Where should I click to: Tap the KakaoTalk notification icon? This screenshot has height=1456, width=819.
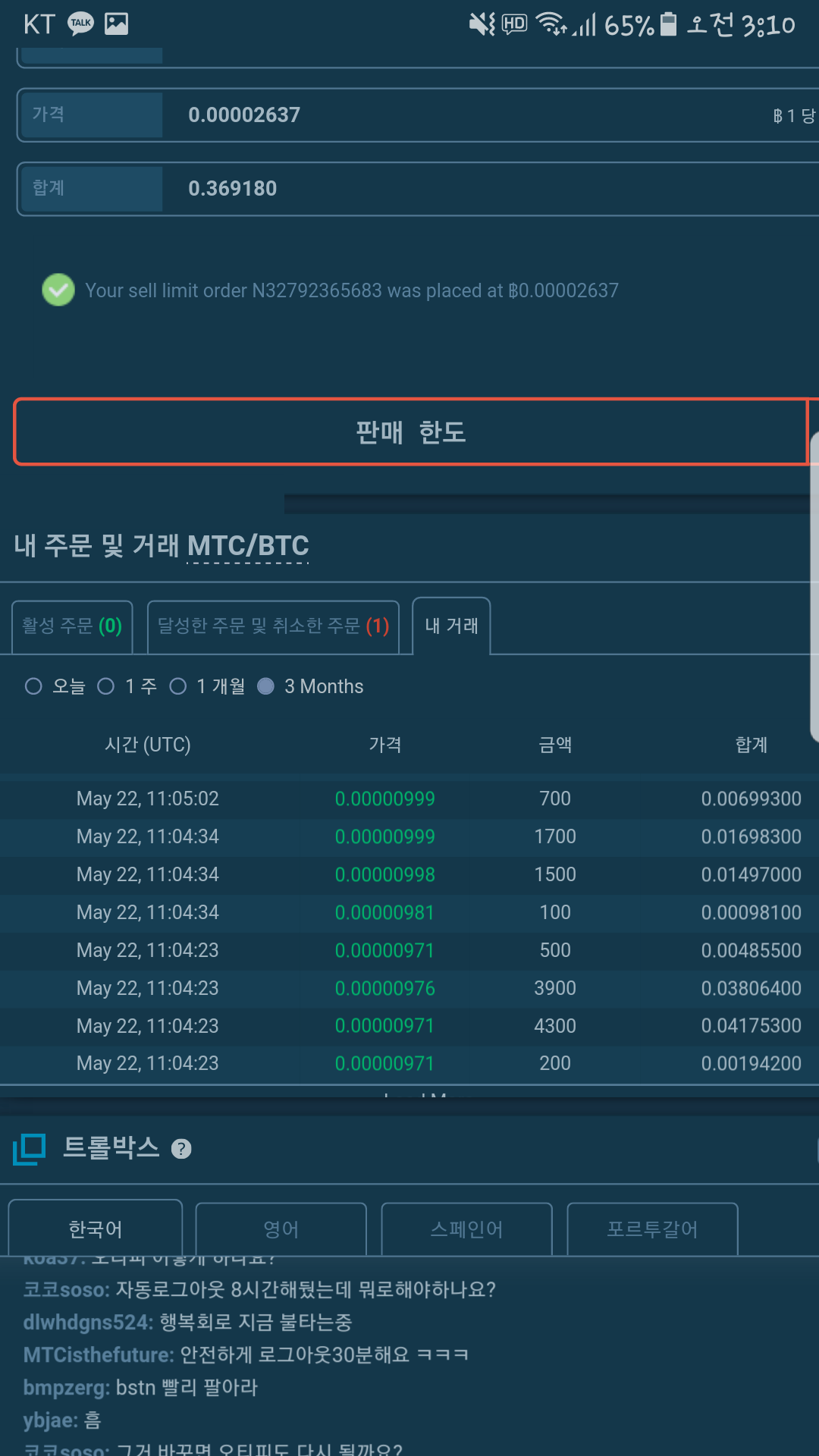(x=81, y=24)
